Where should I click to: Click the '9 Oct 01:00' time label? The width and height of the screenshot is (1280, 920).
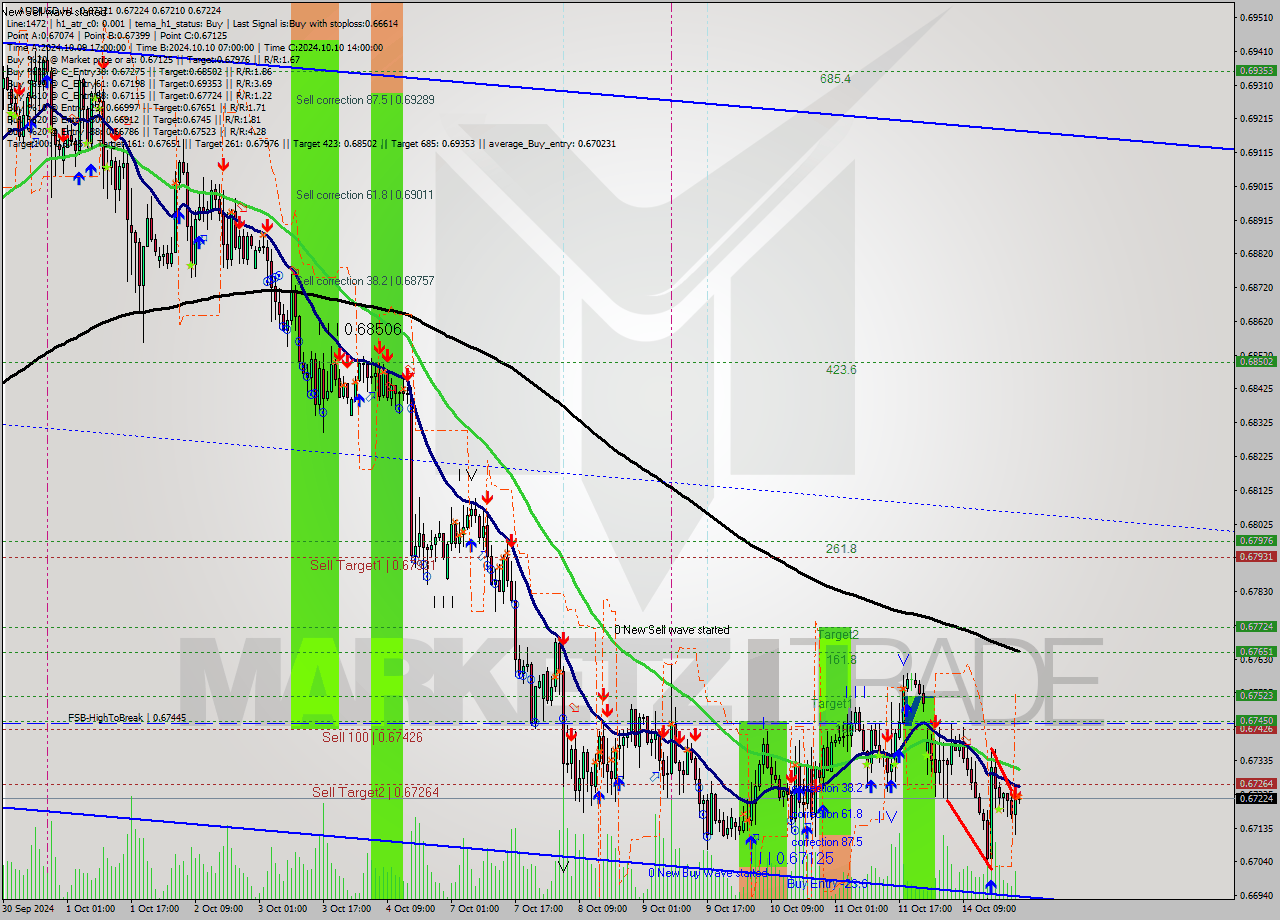pos(666,909)
